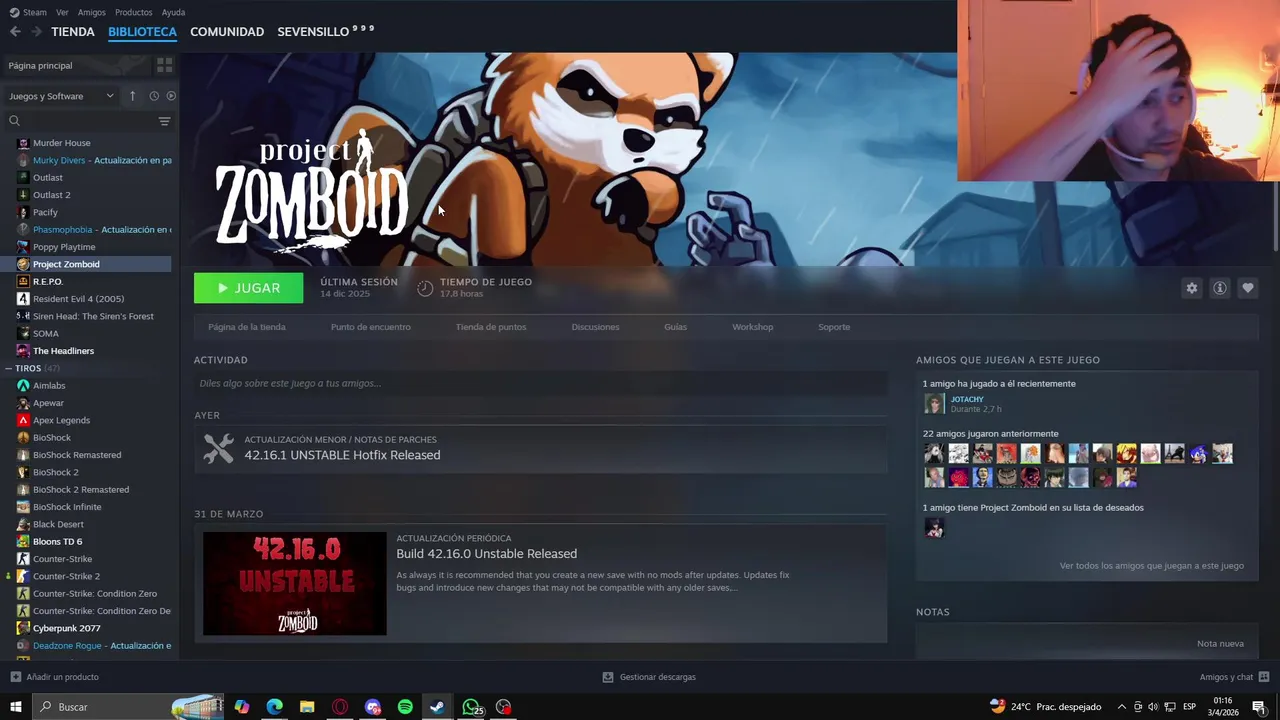Open Microsoft Edge from the taskbar
The image size is (1280, 720).
(274, 707)
